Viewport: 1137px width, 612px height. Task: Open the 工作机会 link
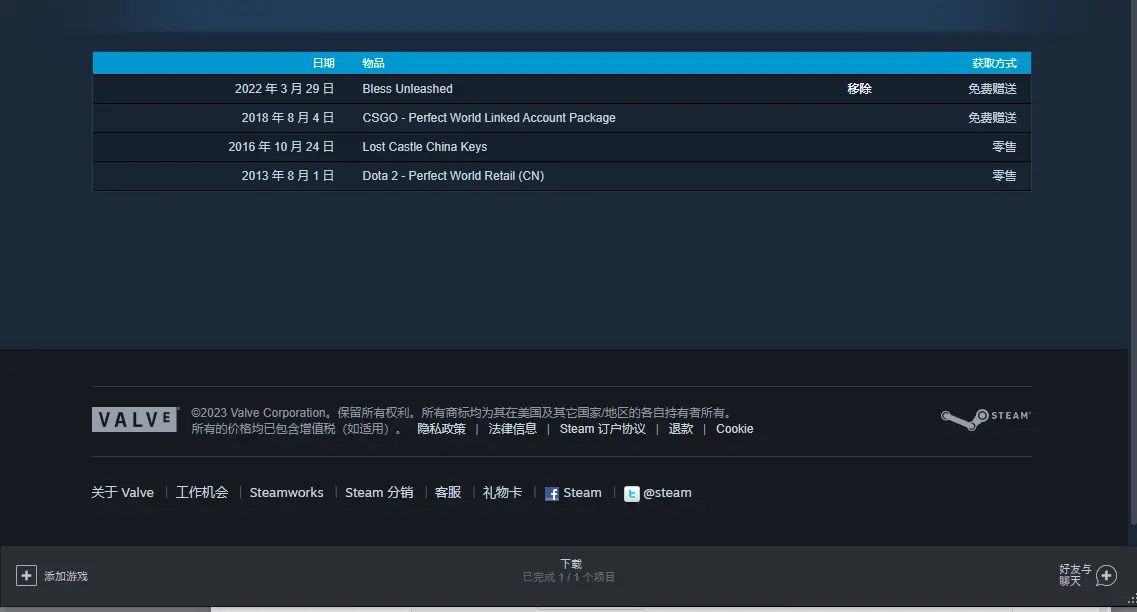click(202, 492)
